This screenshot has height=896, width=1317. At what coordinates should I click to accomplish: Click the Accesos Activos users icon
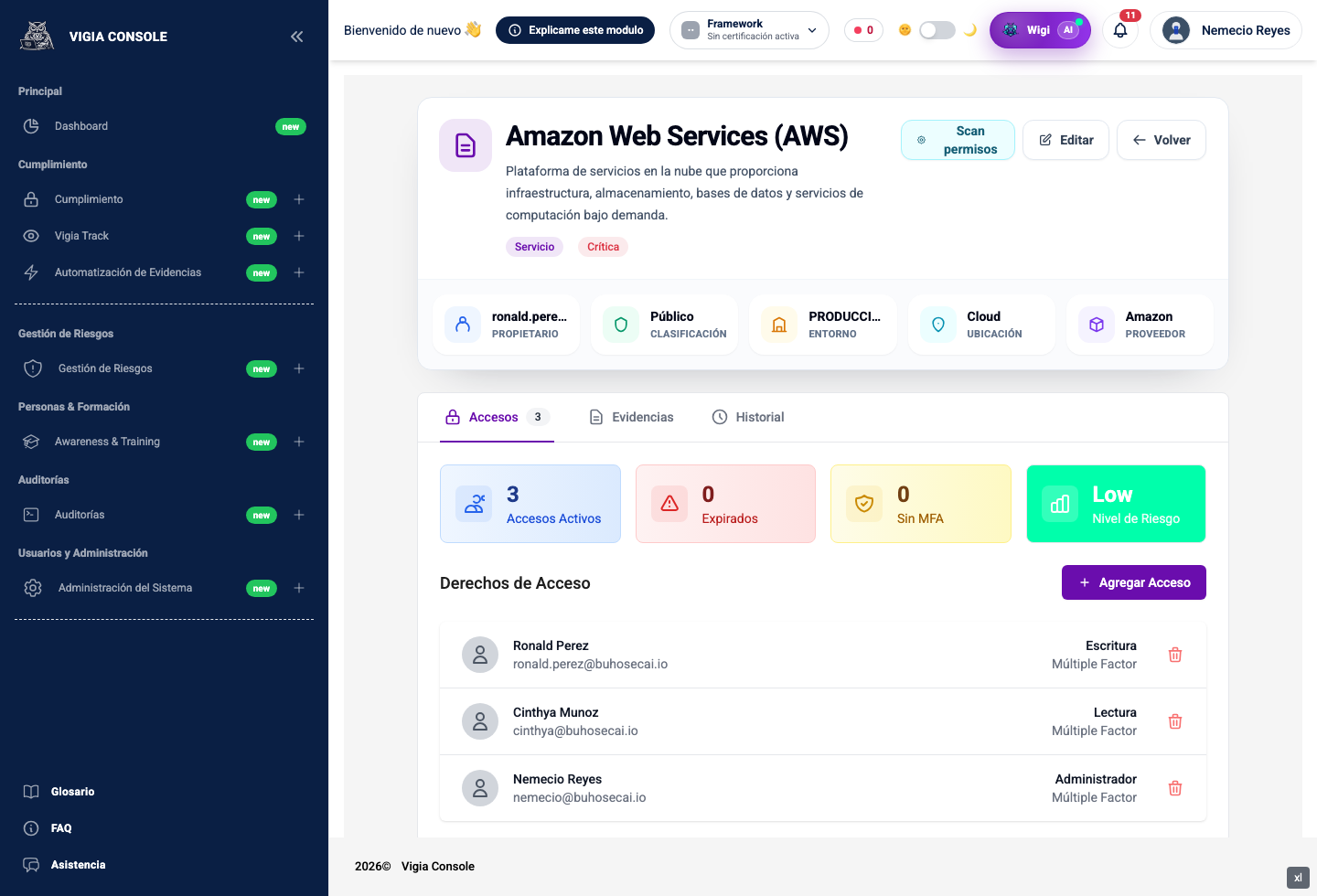tap(474, 504)
